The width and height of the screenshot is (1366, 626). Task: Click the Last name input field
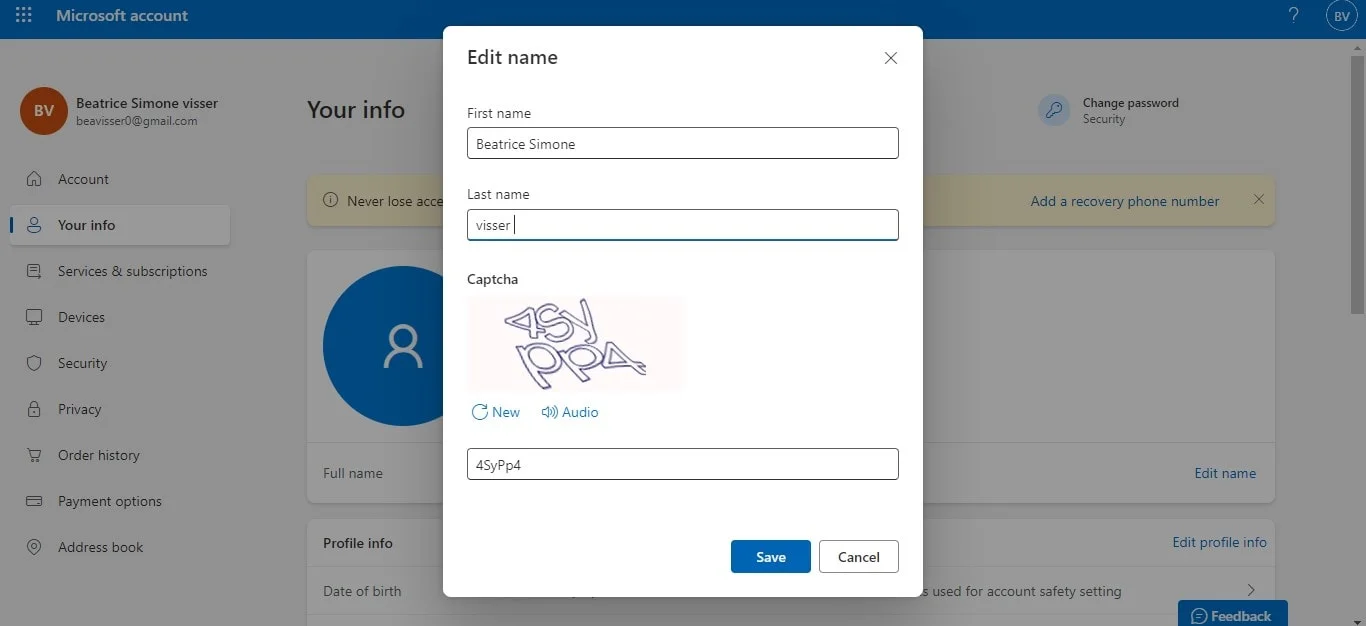coord(683,225)
